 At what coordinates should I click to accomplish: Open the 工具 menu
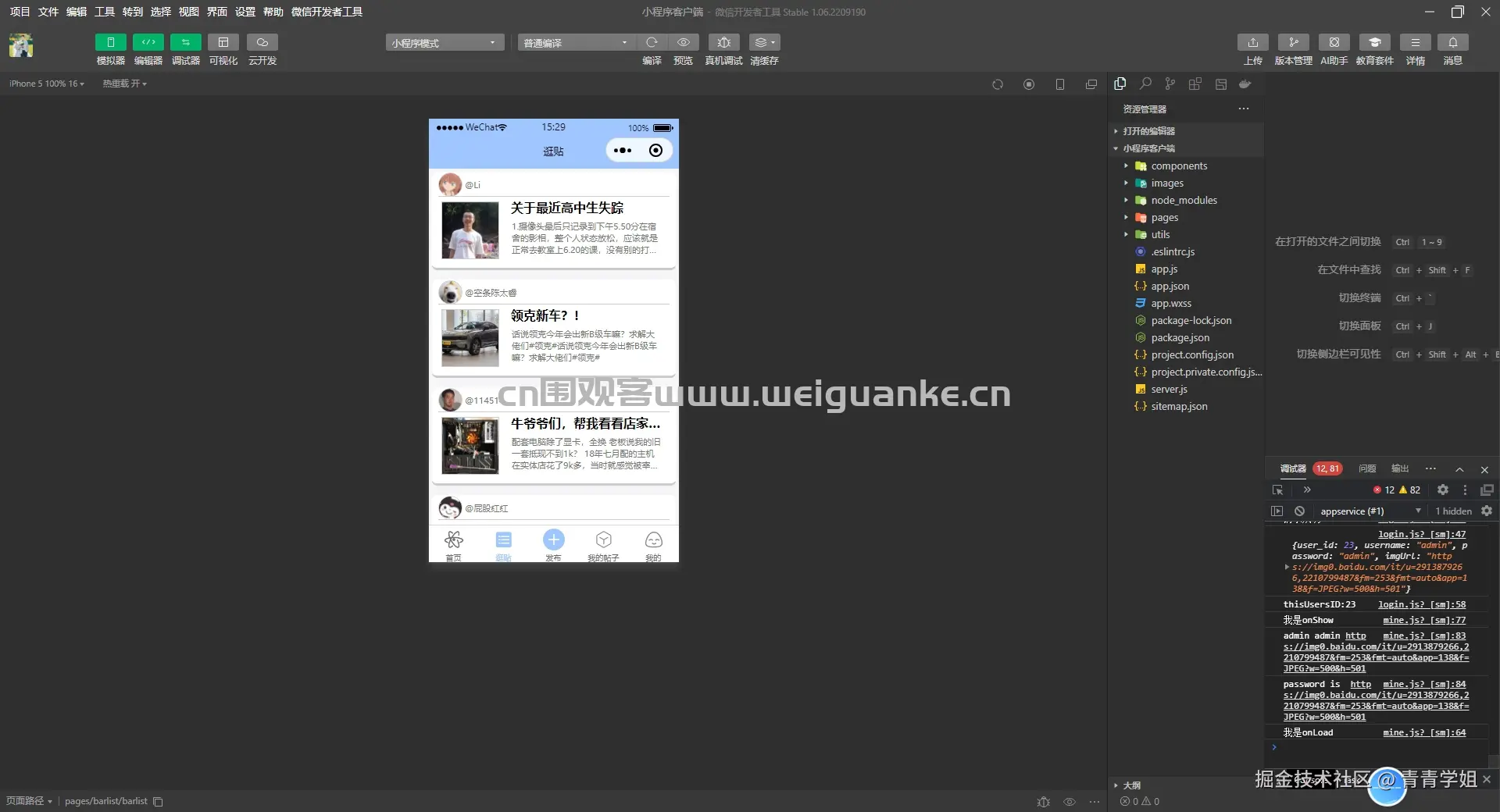[x=104, y=12]
